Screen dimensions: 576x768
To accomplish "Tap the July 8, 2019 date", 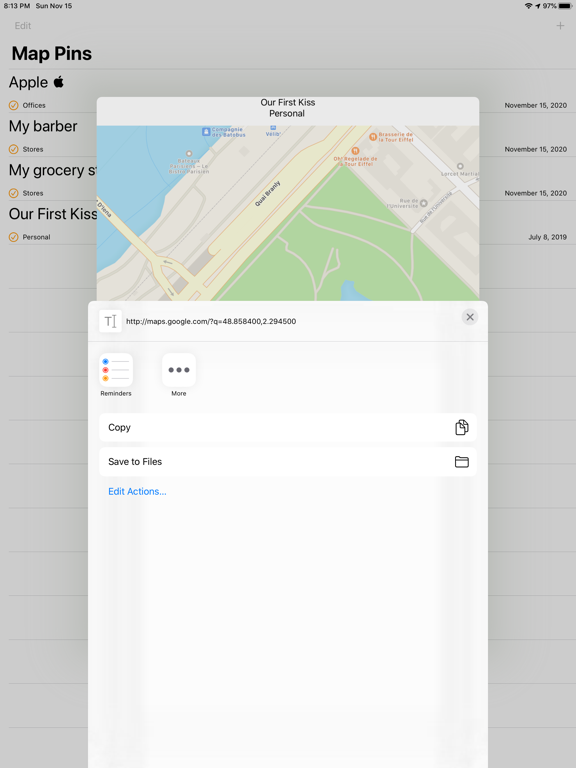I will pyautogui.click(x=547, y=237).
